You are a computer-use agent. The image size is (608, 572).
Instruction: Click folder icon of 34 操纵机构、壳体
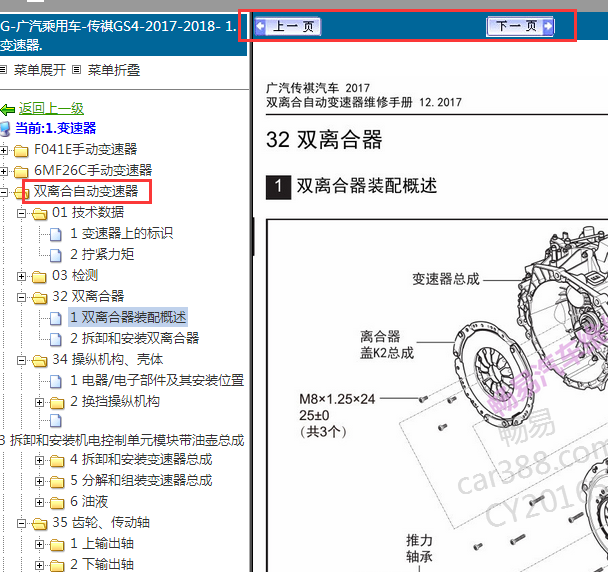39,361
